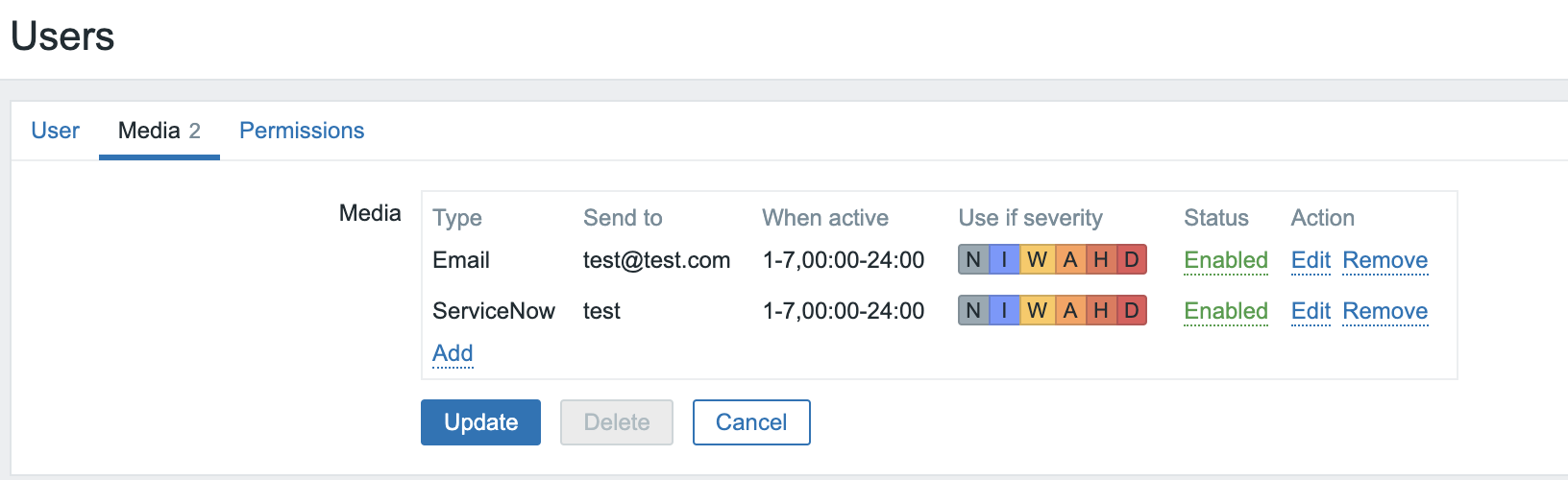
Task: Toggle Enabled status for ServiceNow media
Action: tap(1226, 311)
